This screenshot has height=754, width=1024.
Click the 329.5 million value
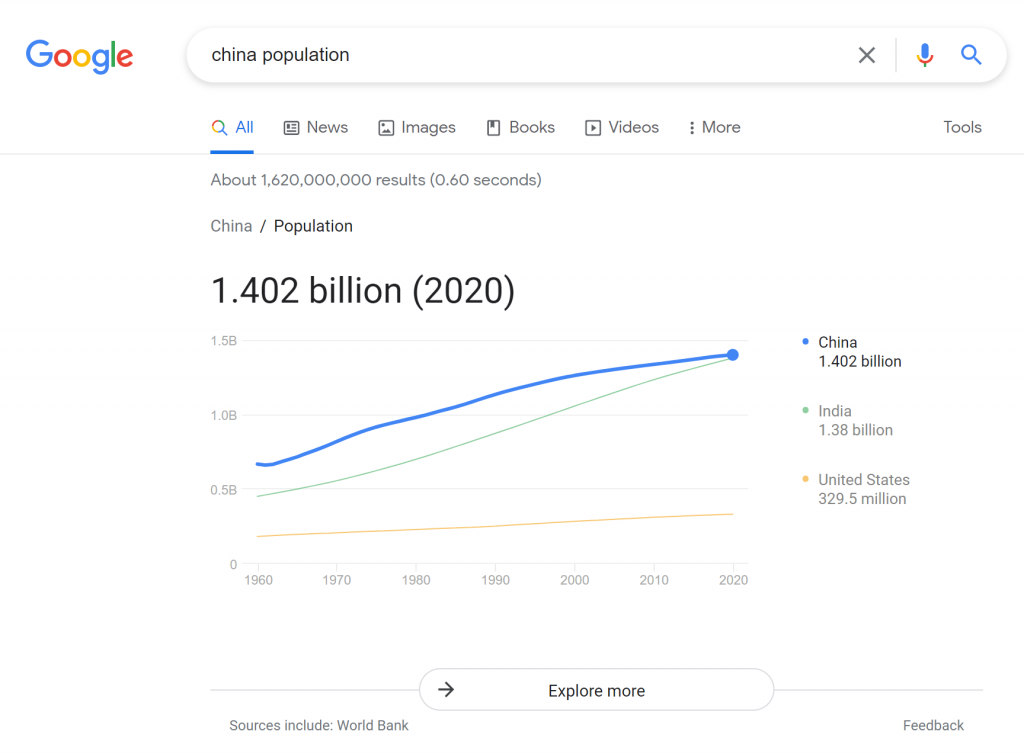coord(862,499)
